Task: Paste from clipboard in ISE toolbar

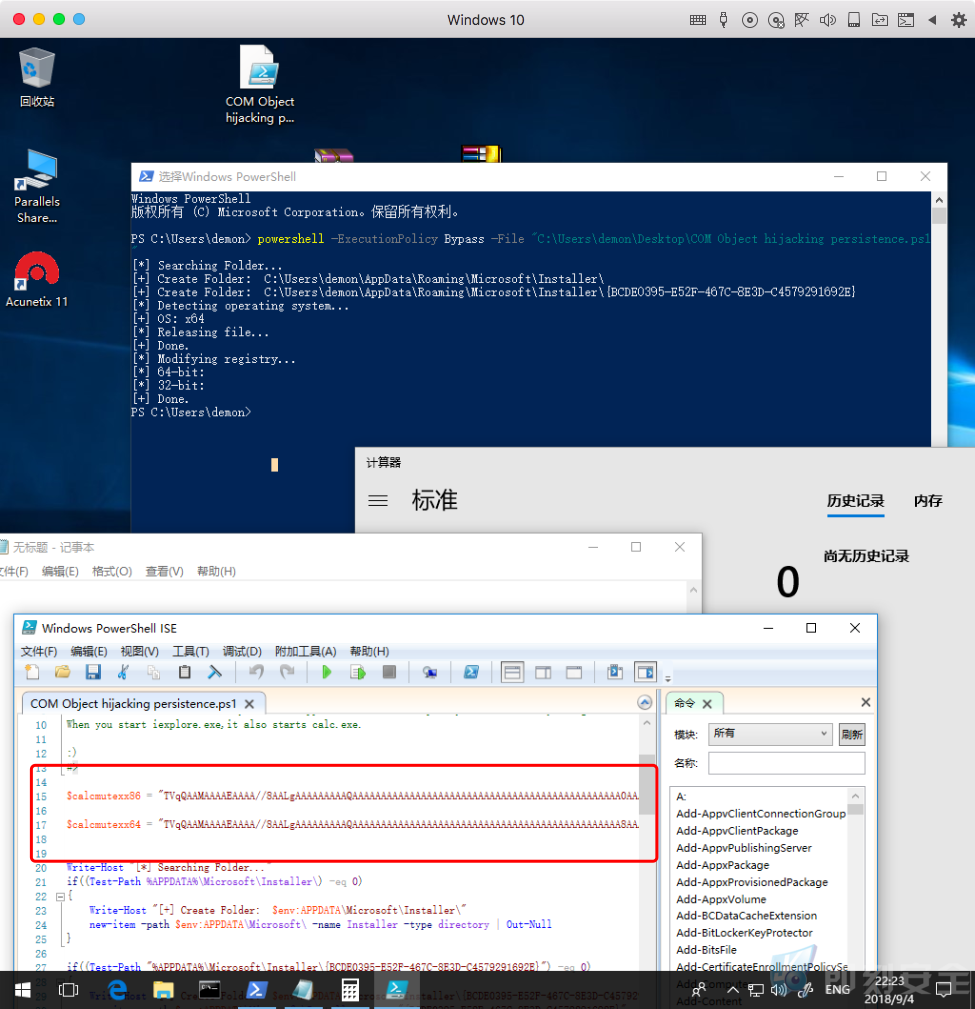Action: tap(184, 672)
